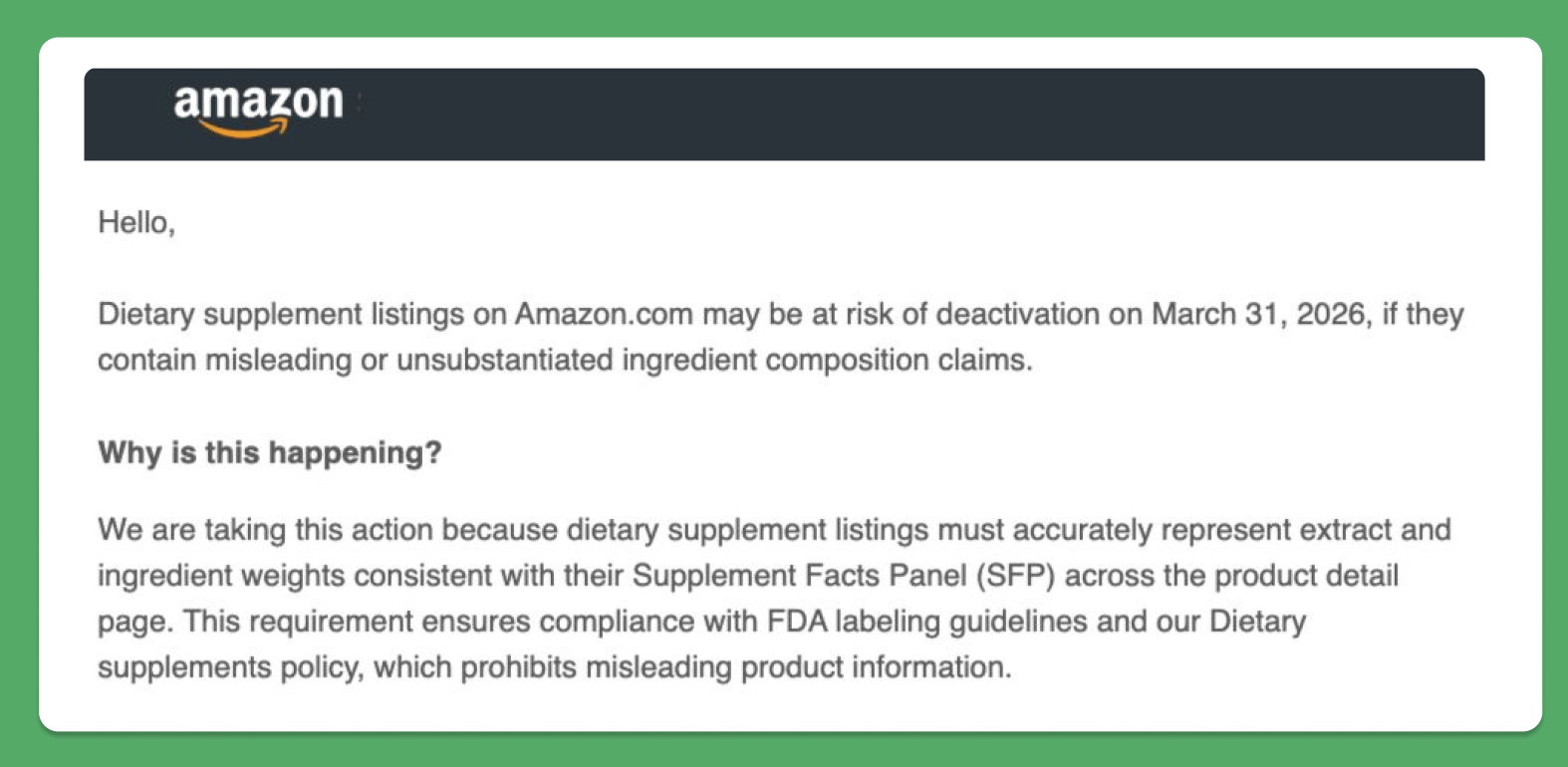Click the dark header banner's empty area
The image size is (1568, 767).
coord(916,114)
